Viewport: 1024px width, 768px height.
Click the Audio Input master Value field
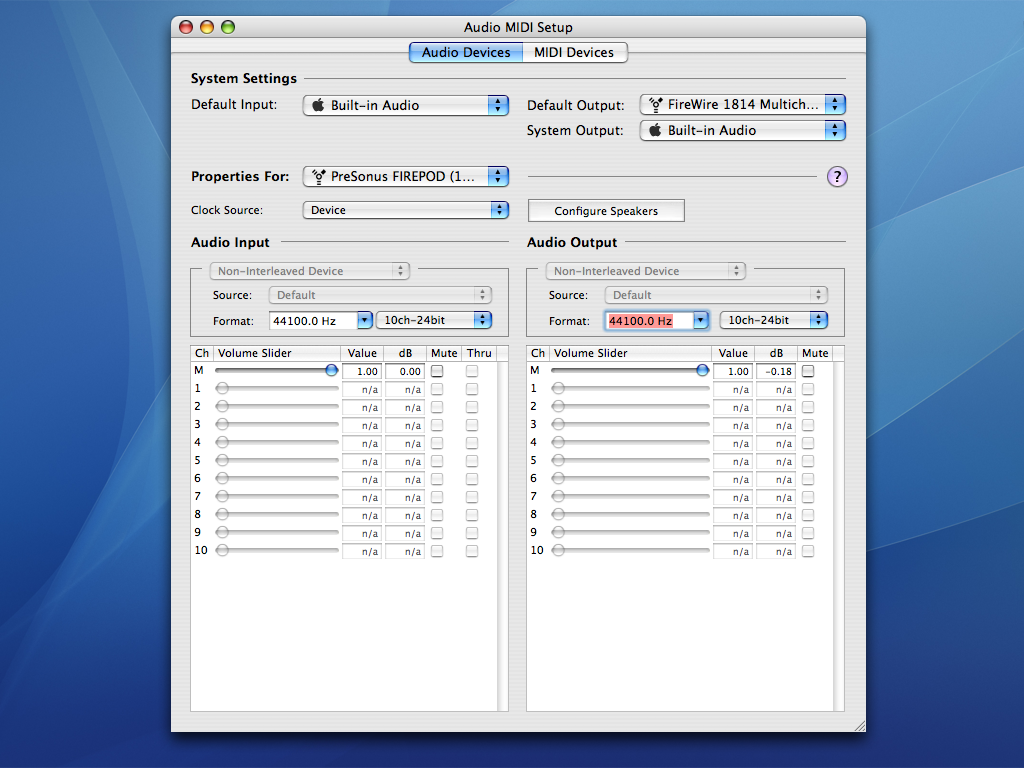point(362,371)
